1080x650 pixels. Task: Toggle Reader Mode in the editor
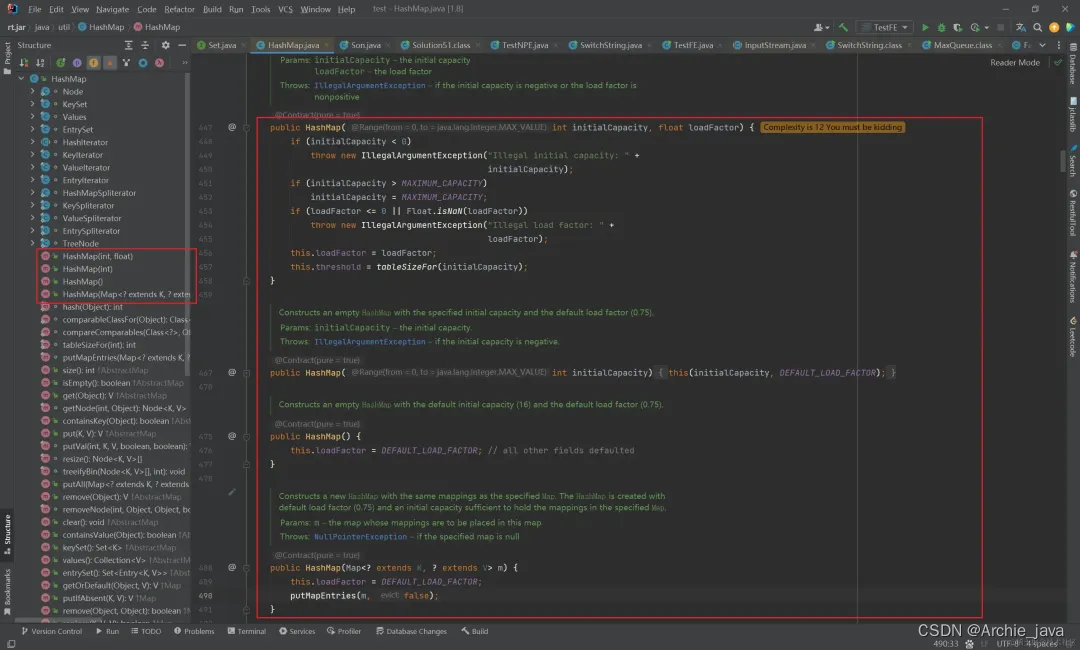coord(1015,63)
